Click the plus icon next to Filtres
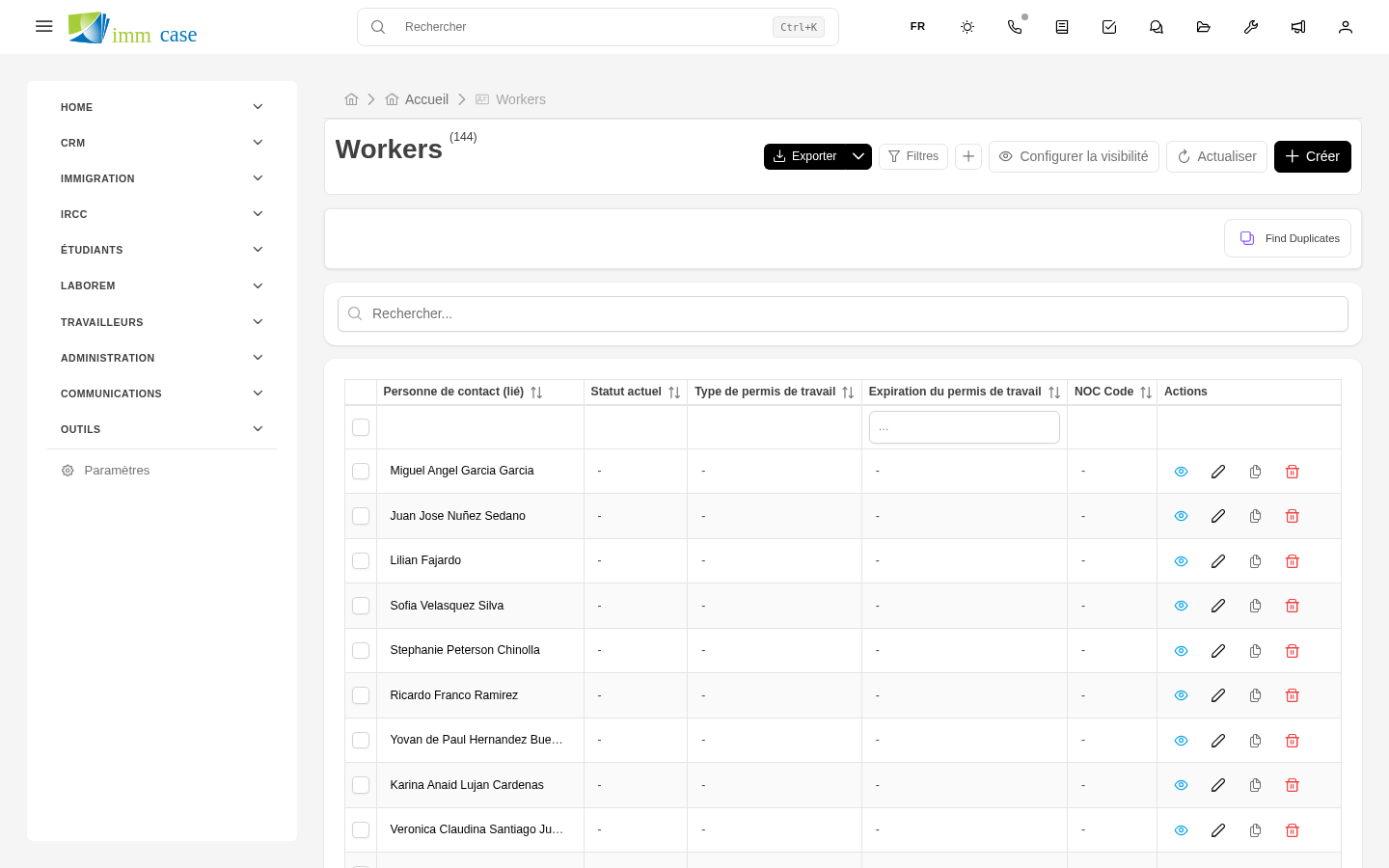 point(968,156)
